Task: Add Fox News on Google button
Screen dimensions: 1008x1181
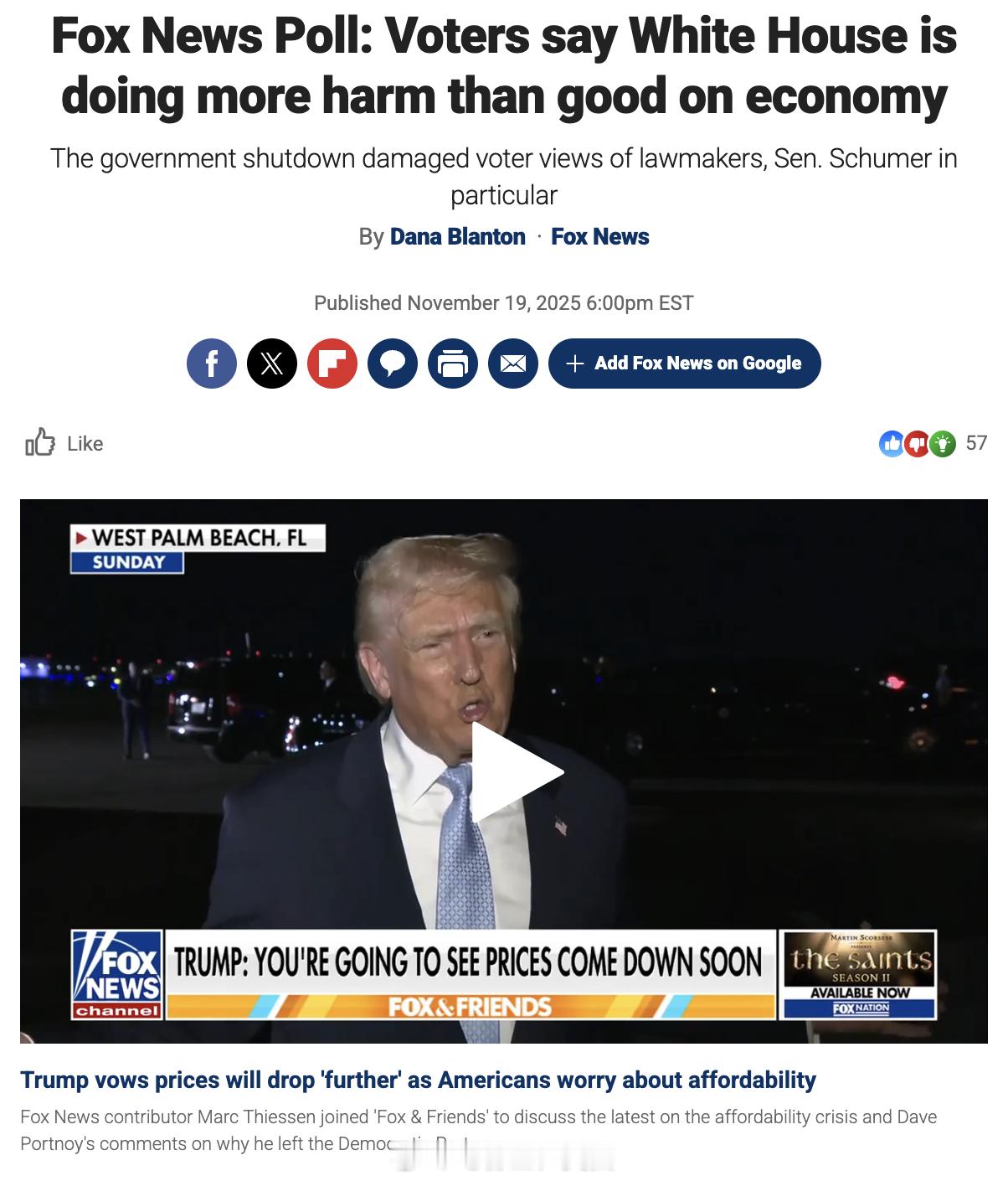Action: coord(685,364)
